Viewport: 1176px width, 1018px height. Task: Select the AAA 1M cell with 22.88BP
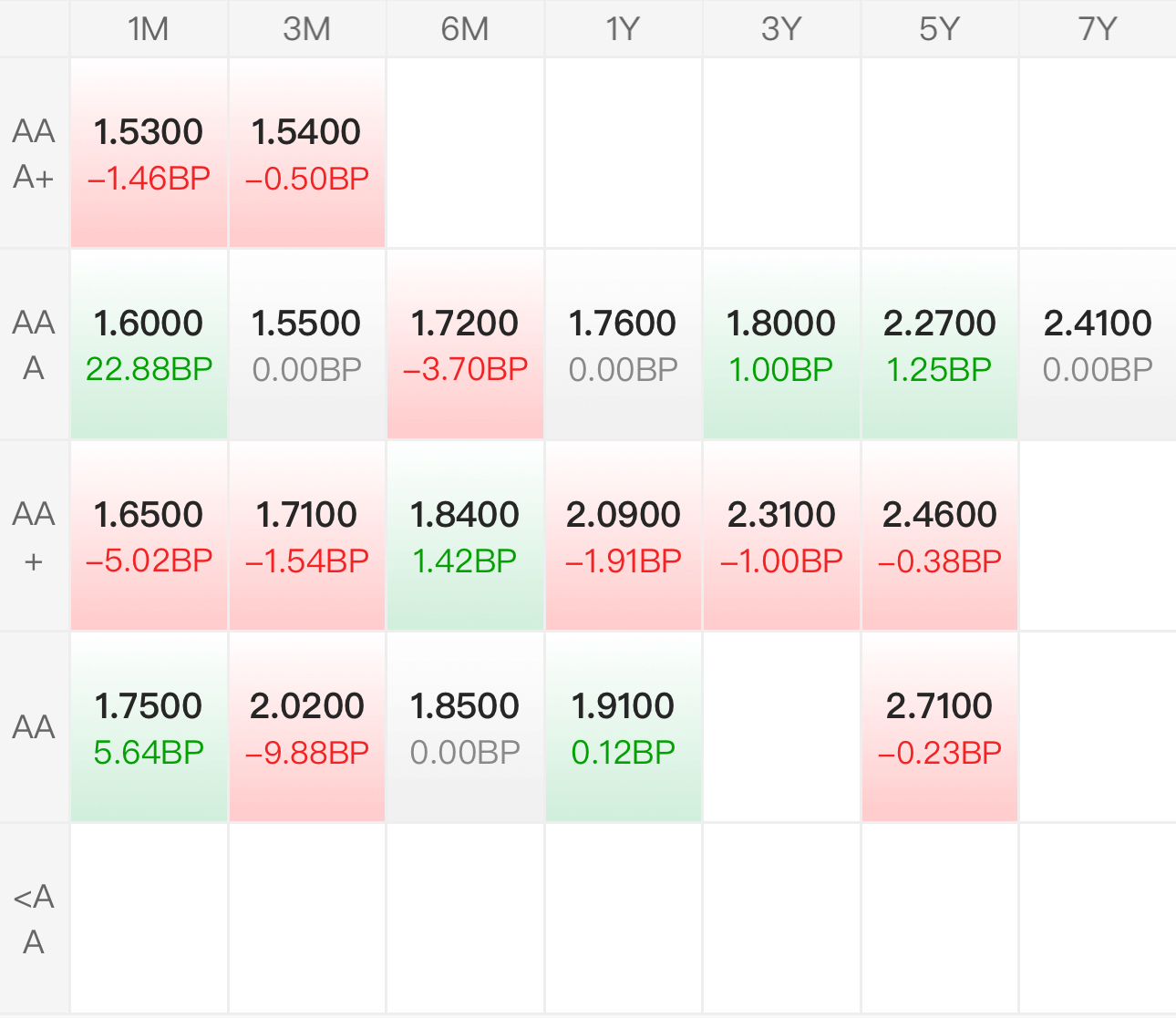tap(149, 344)
